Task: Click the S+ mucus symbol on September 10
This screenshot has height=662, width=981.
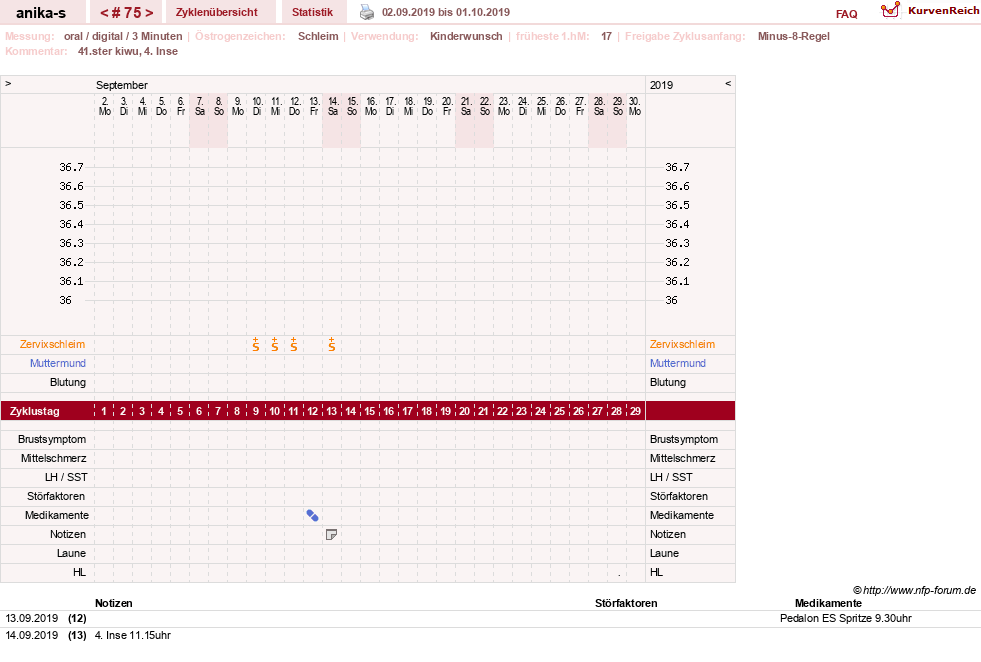Action: [x=256, y=344]
